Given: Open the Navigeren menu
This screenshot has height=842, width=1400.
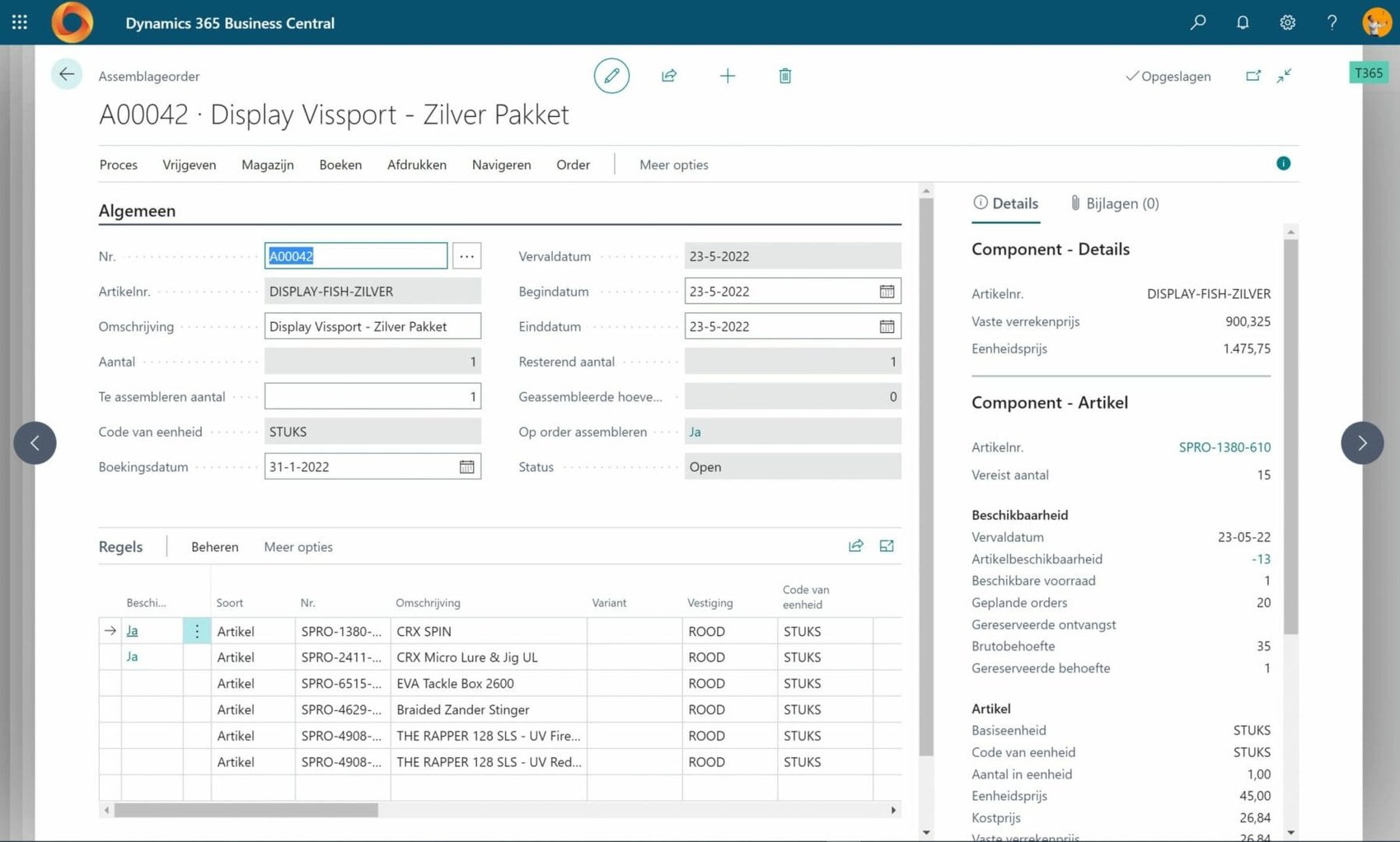Looking at the screenshot, I should coord(502,165).
